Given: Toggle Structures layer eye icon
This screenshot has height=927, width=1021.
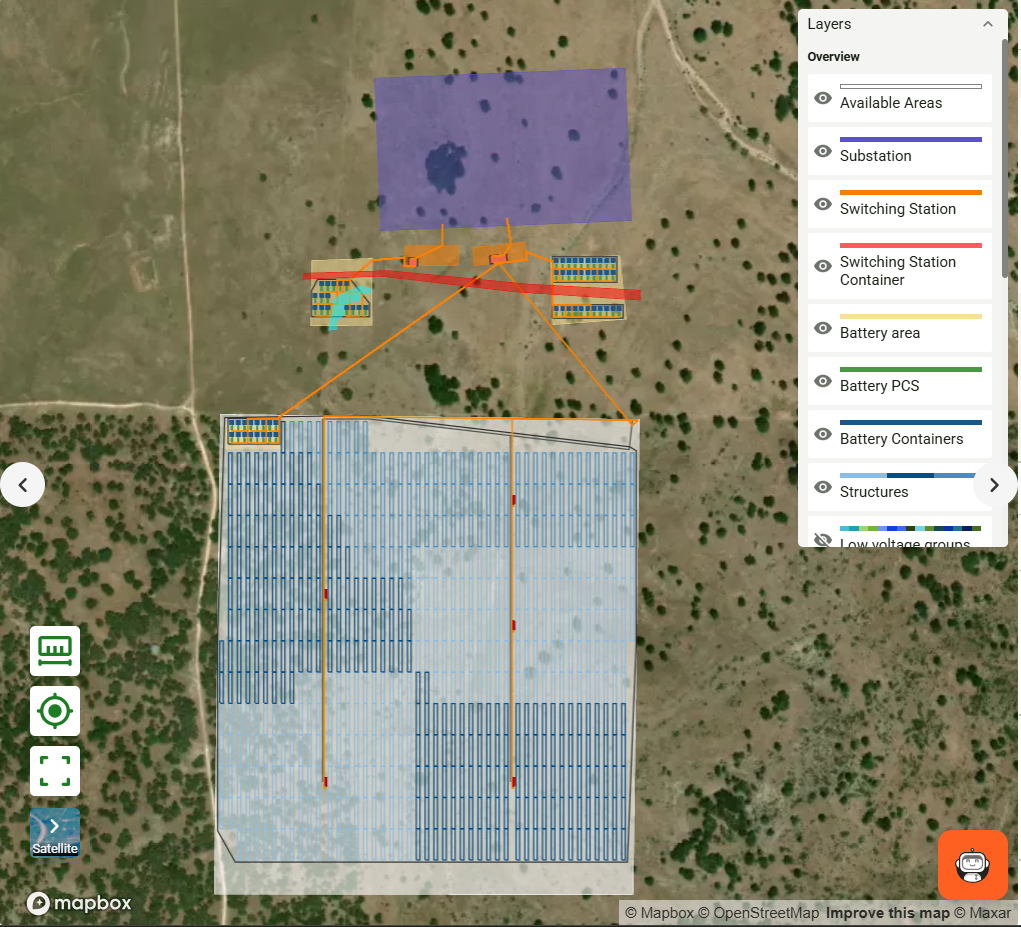Looking at the screenshot, I should tap(823, 487).
